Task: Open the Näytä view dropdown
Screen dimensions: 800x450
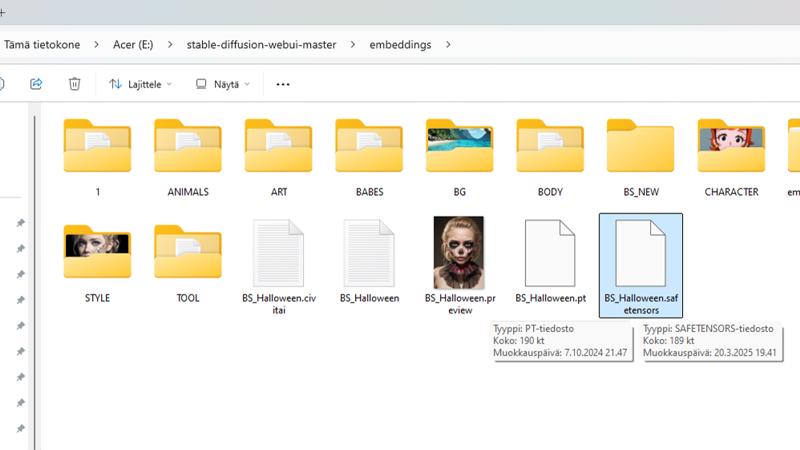Action: point(223,84)
